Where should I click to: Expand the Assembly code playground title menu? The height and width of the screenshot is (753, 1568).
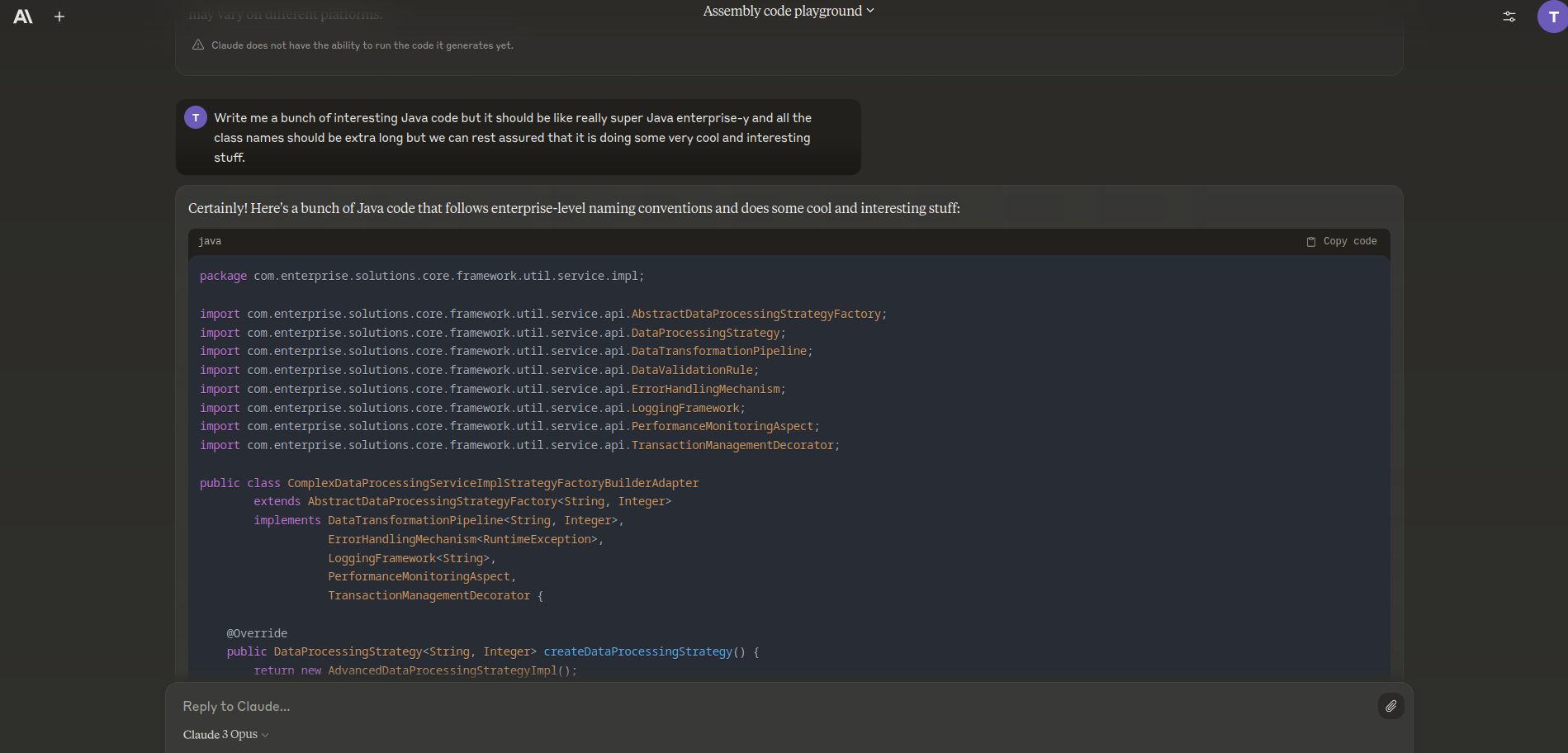(789, 11)
